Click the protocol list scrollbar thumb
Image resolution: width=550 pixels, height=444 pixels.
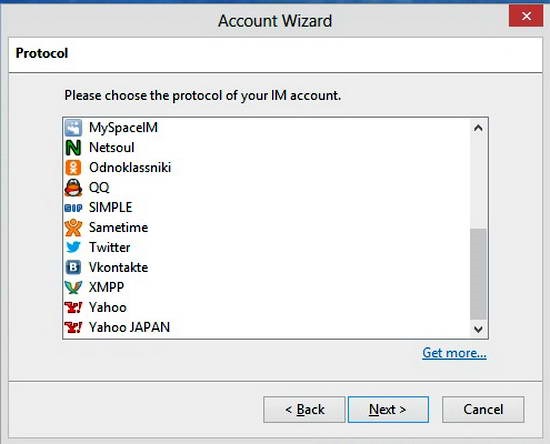tap(478, 274)
